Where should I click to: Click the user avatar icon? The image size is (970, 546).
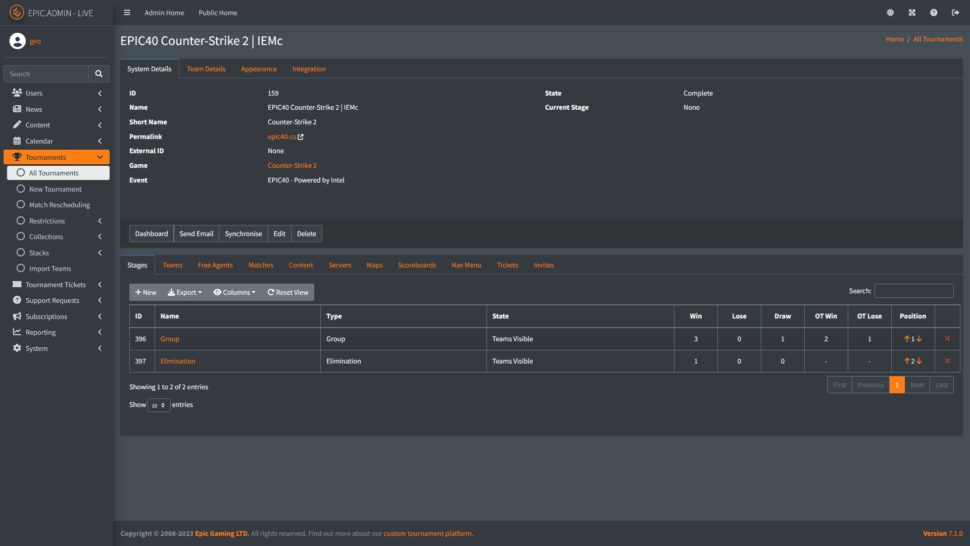(x=17, y=41)
